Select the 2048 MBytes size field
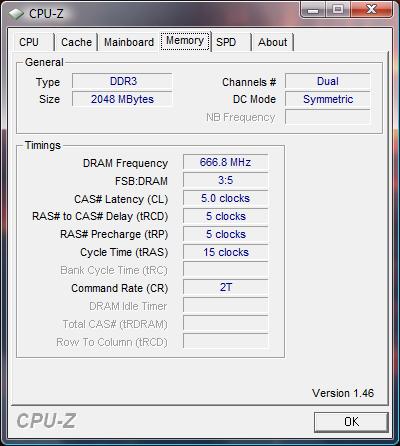Image resolution: width=400 pixels, height=446 pixels. coord(122,99)
